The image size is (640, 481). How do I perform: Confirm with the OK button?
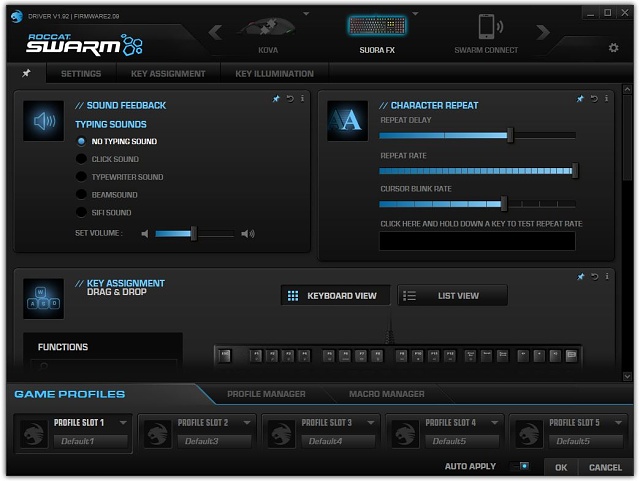[561, 467]
